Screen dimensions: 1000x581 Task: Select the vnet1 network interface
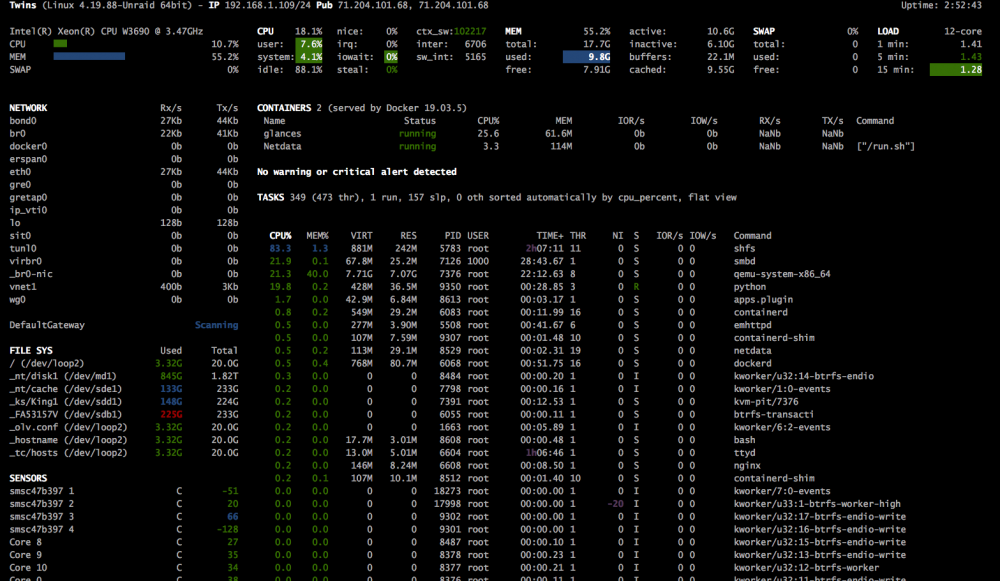click(x=22, y=286)
